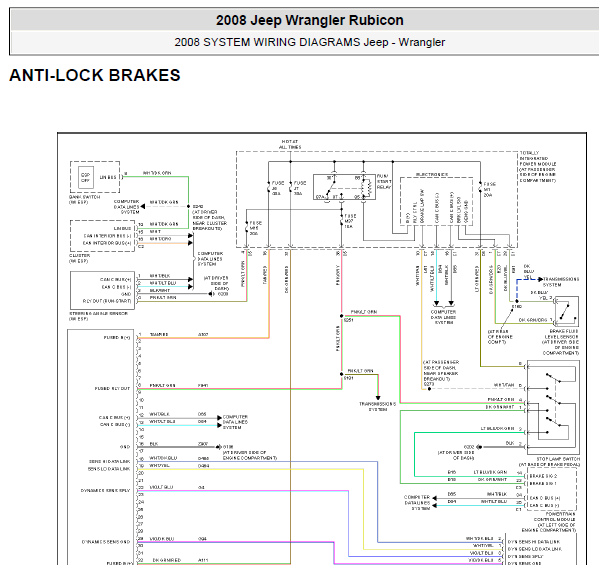Viewport: 599px width, 565px height.
Task: Click the WHT/TAN label beside stop lamp switch
Action: pyautogui.click(x=504, y=385)
